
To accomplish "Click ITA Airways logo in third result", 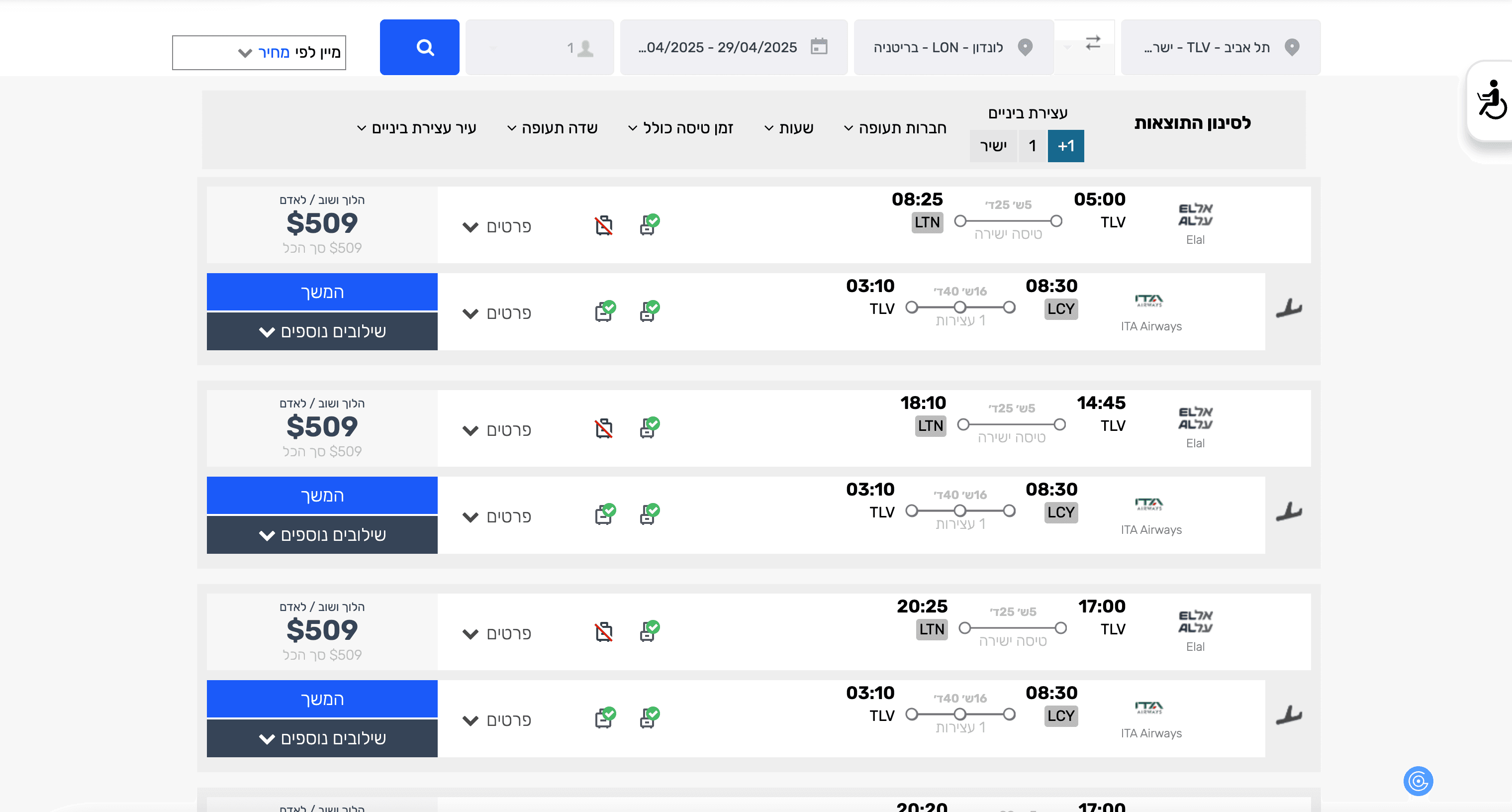I will [1149, 708].
